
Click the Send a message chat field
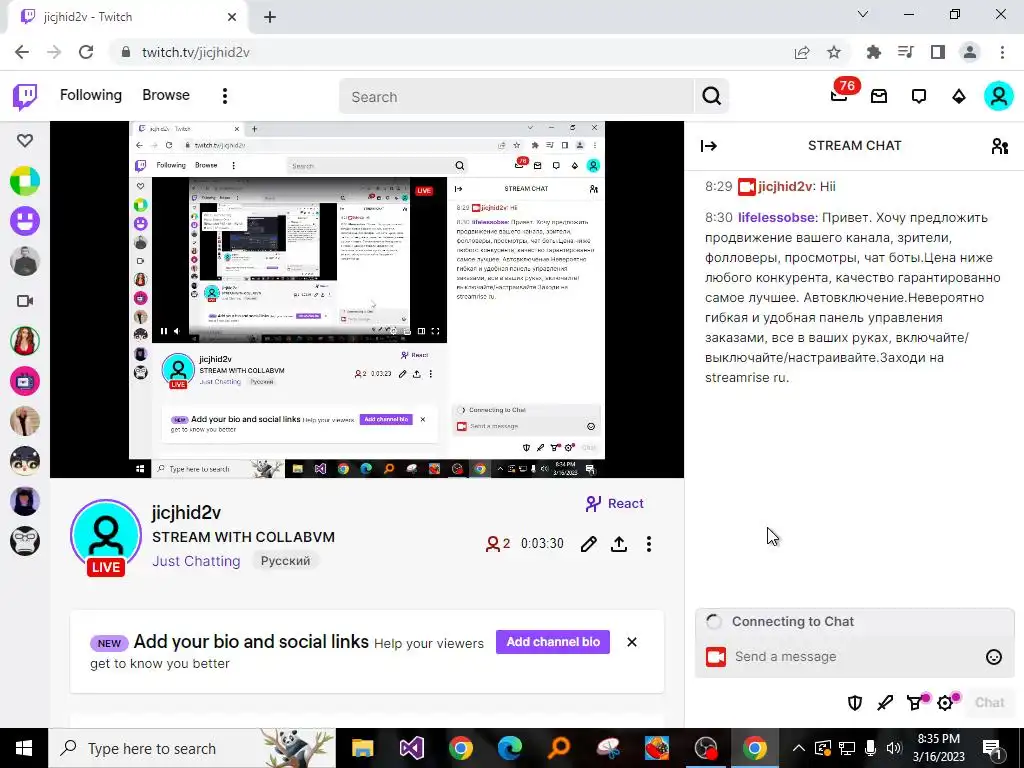click(856, 656)
